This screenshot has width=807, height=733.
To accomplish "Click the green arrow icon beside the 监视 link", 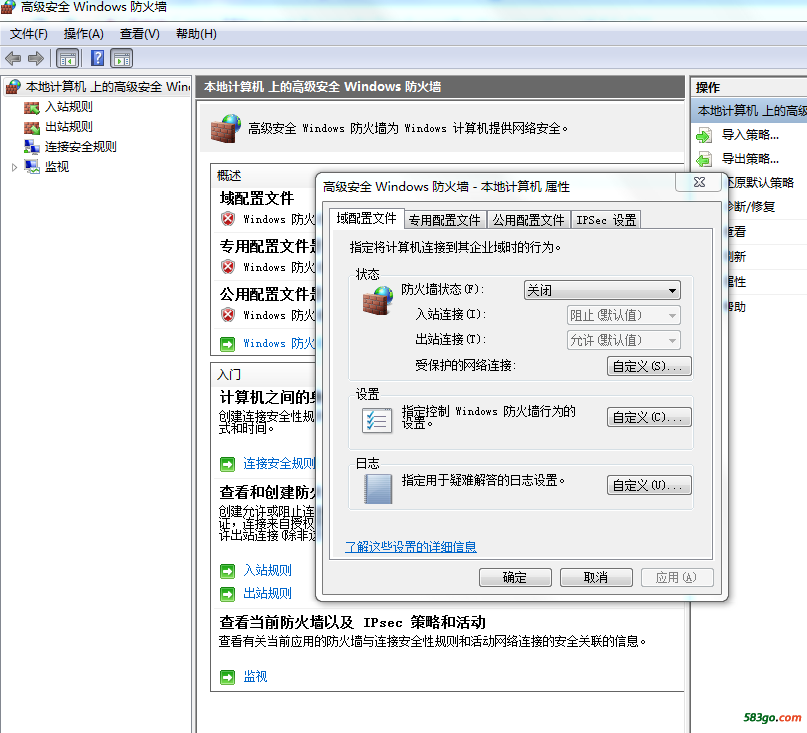I will coord(227,677).
